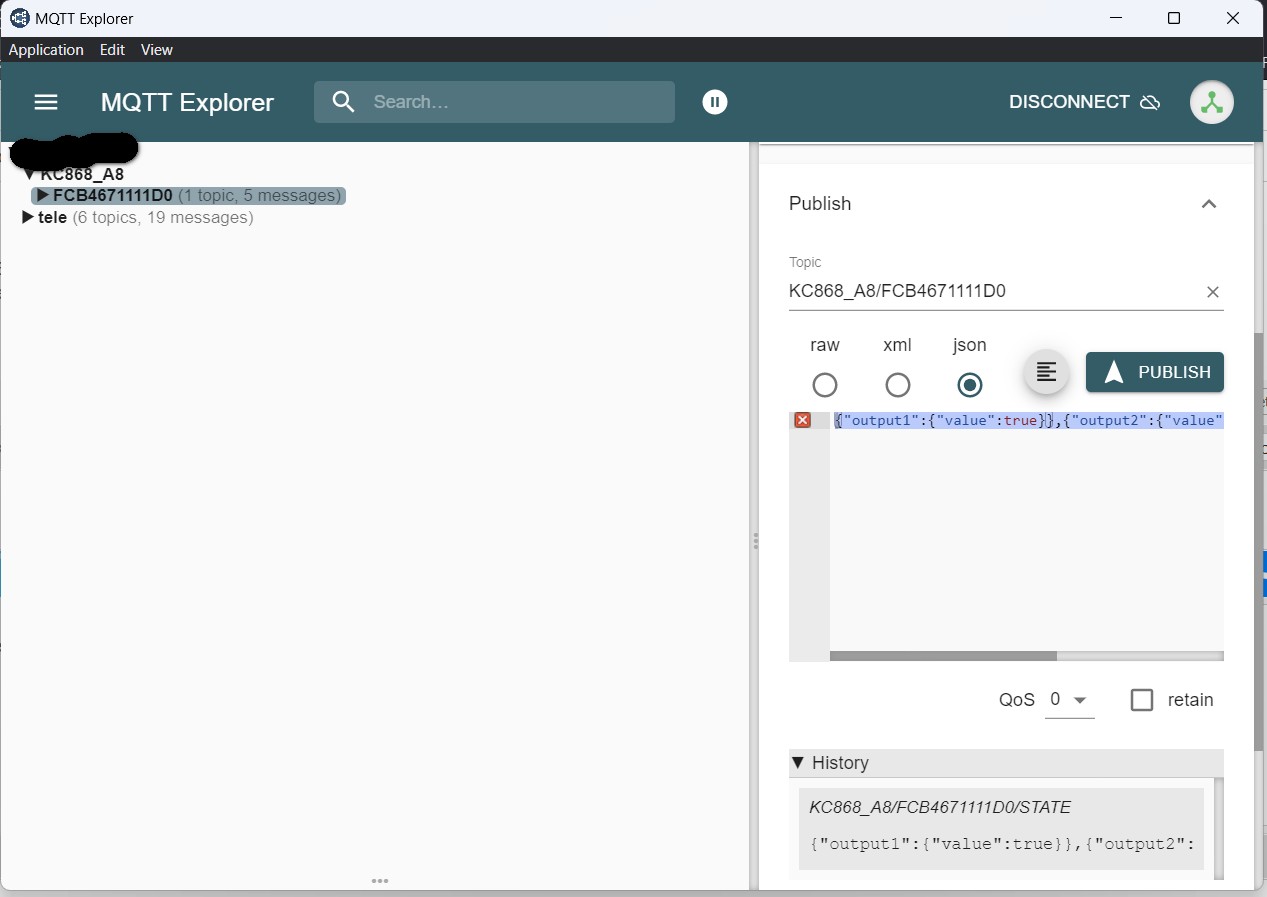This screenshot has height=897, width=1267.
Task: Open the QoS dropdown
Action: pyautogui.click(x=1069, y=700)
